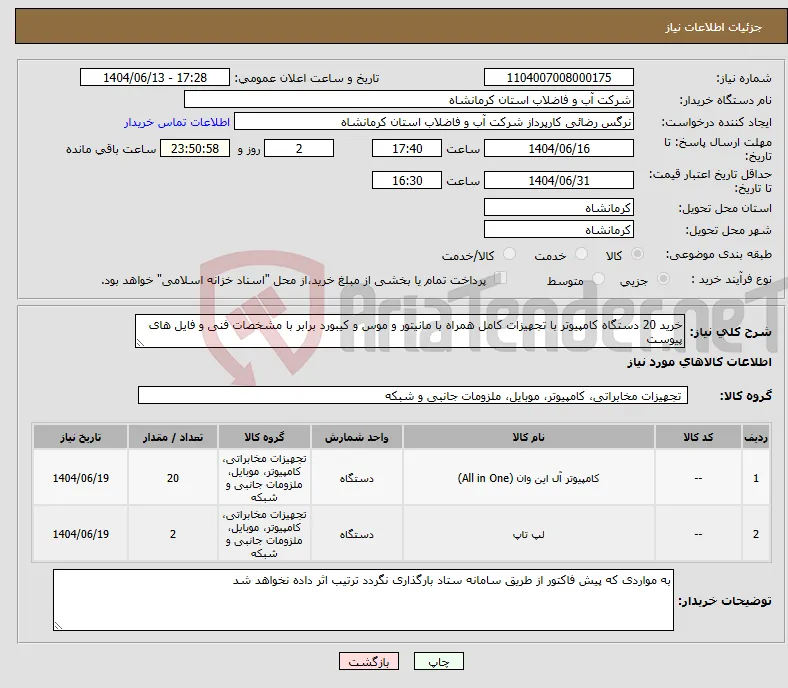
Task: Open the اطلاعات تماس خریدار link
Action: pyautogui.click(x=177, y=122)
